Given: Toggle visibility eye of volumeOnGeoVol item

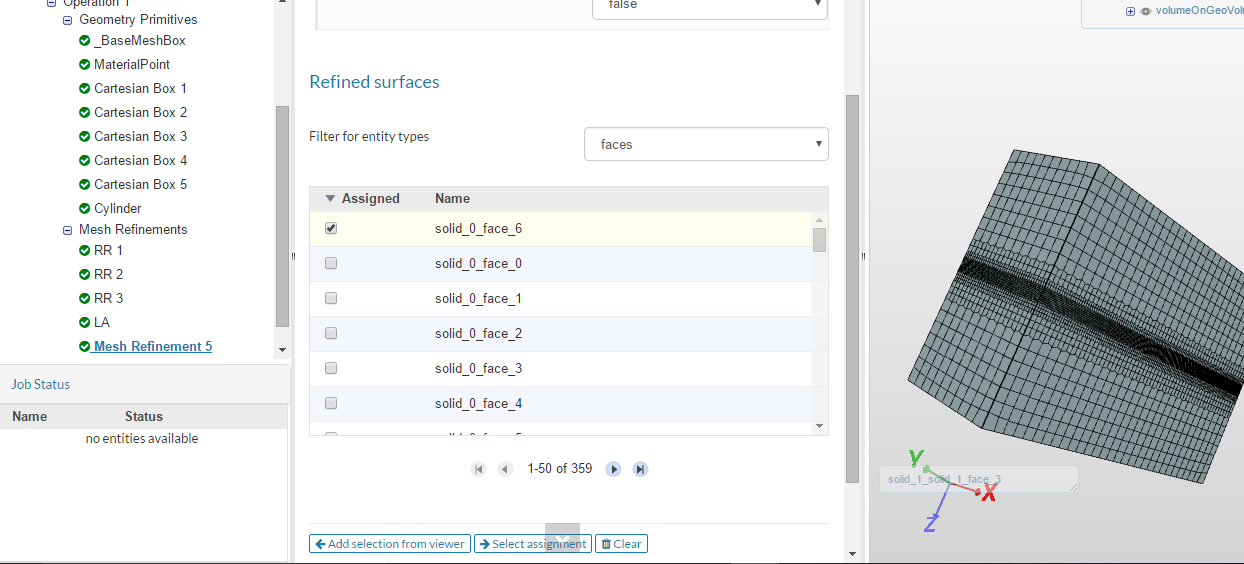Looking at the screenshot, I should [x=1146, y=11].
